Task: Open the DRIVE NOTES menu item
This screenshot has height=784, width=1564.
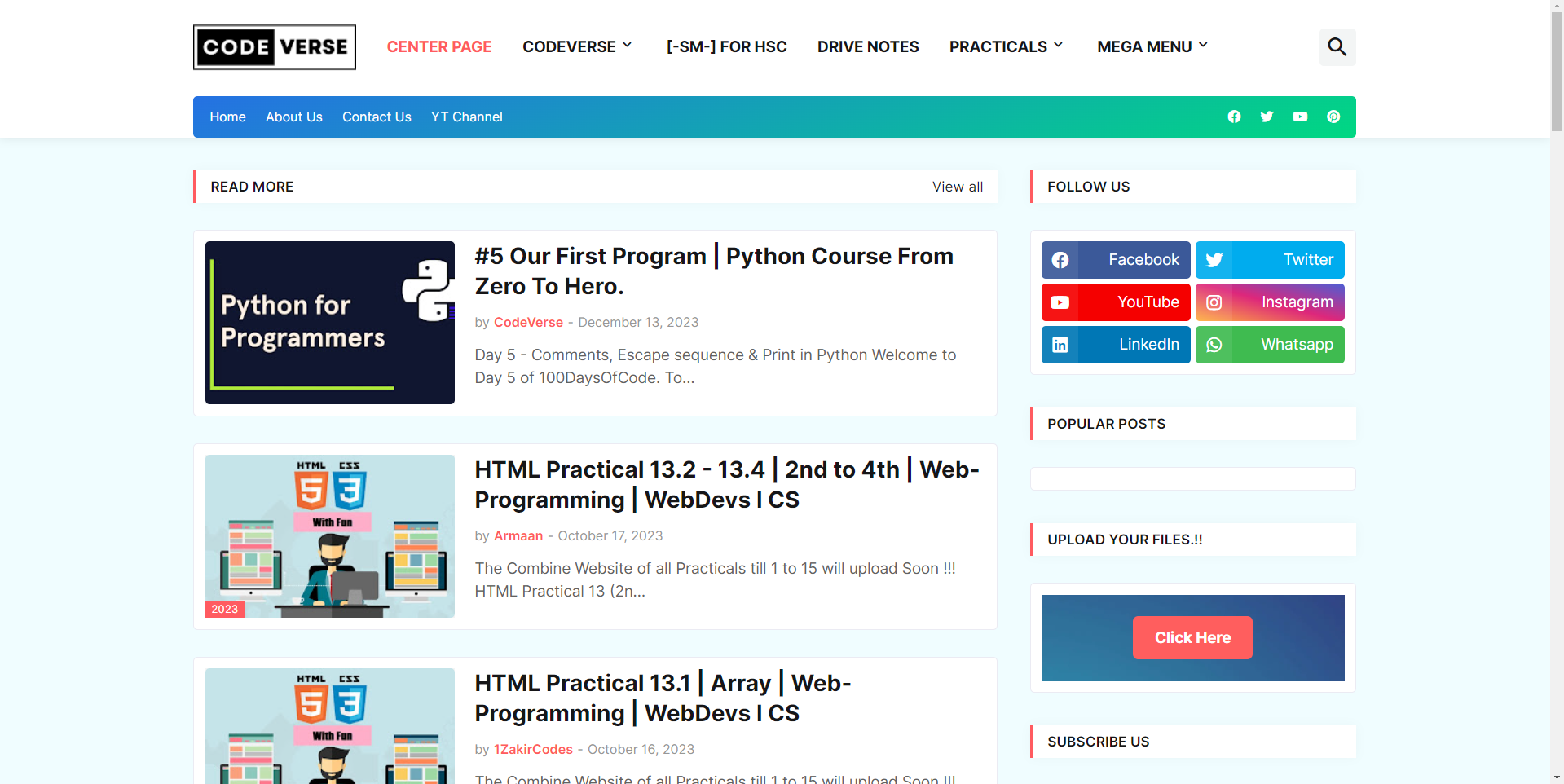Action: pos(867,46)
